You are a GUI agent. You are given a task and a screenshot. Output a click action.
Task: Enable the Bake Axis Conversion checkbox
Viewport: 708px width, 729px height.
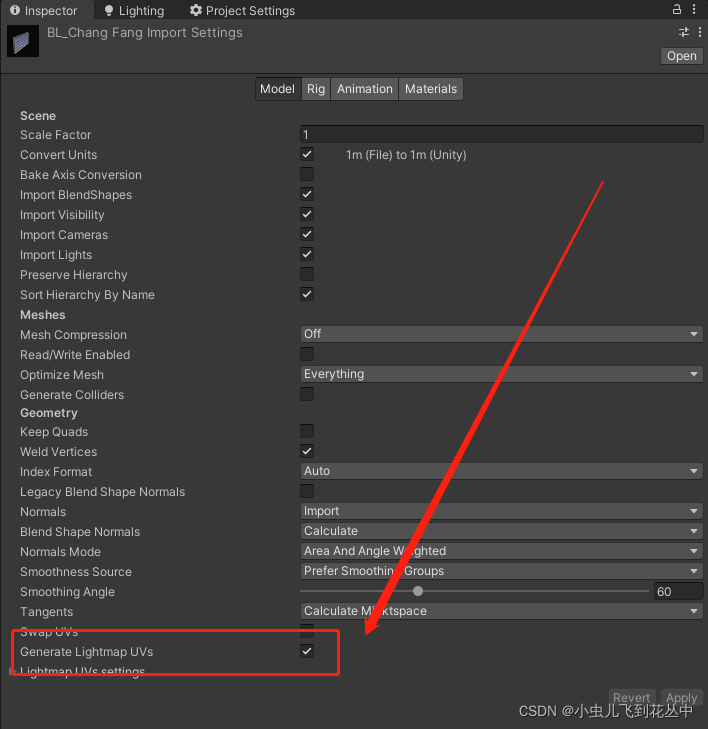307,174
